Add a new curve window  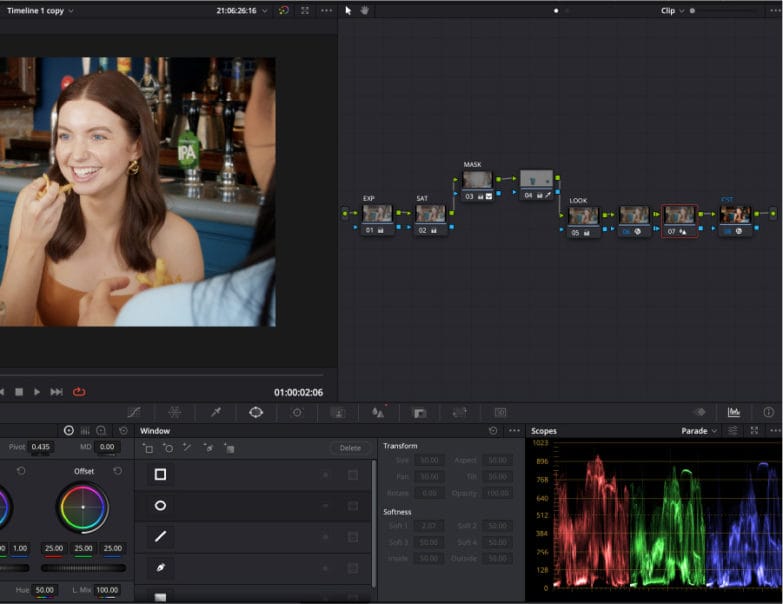point(208,448)
